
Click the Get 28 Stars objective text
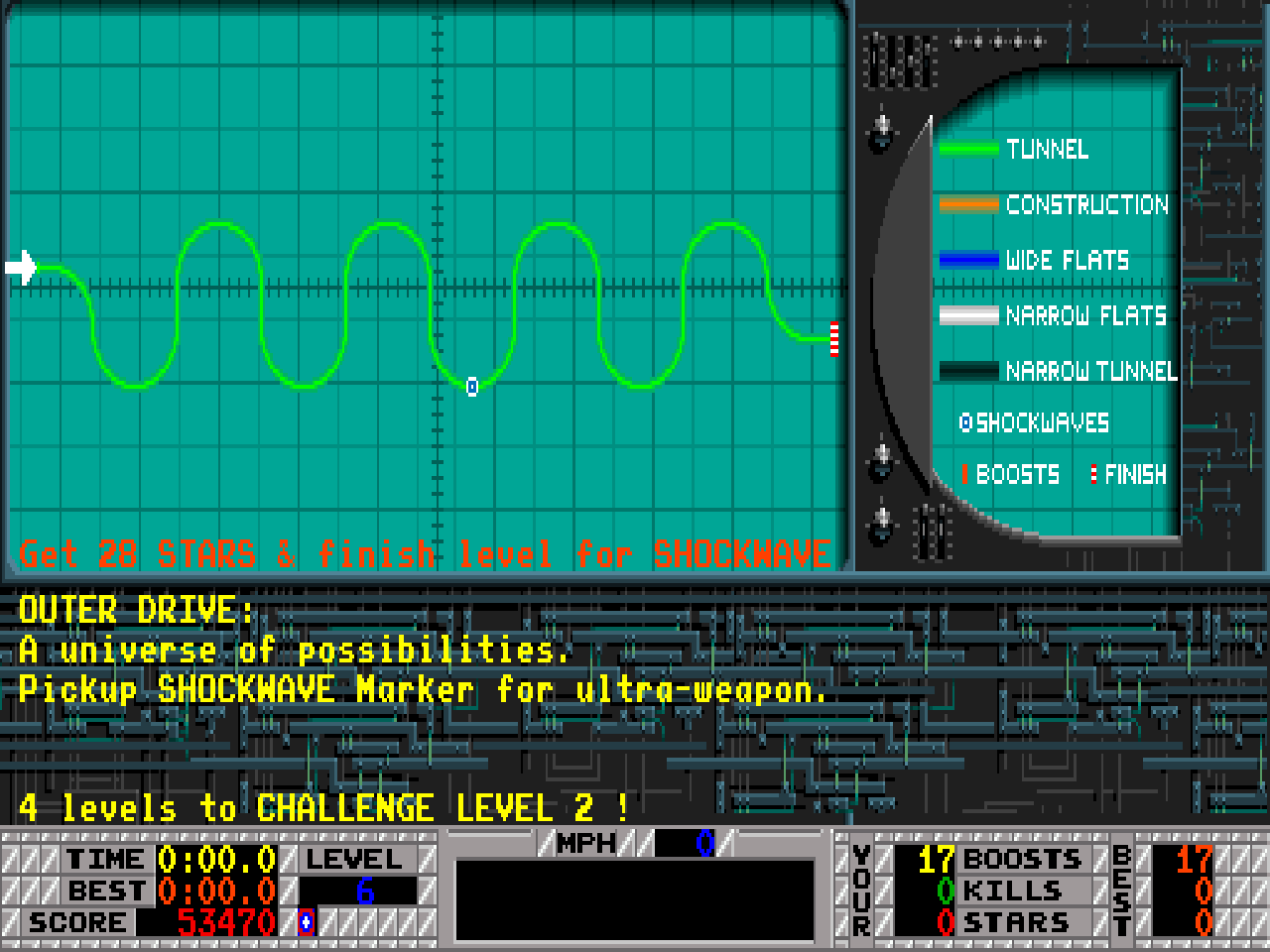point(425,553)
